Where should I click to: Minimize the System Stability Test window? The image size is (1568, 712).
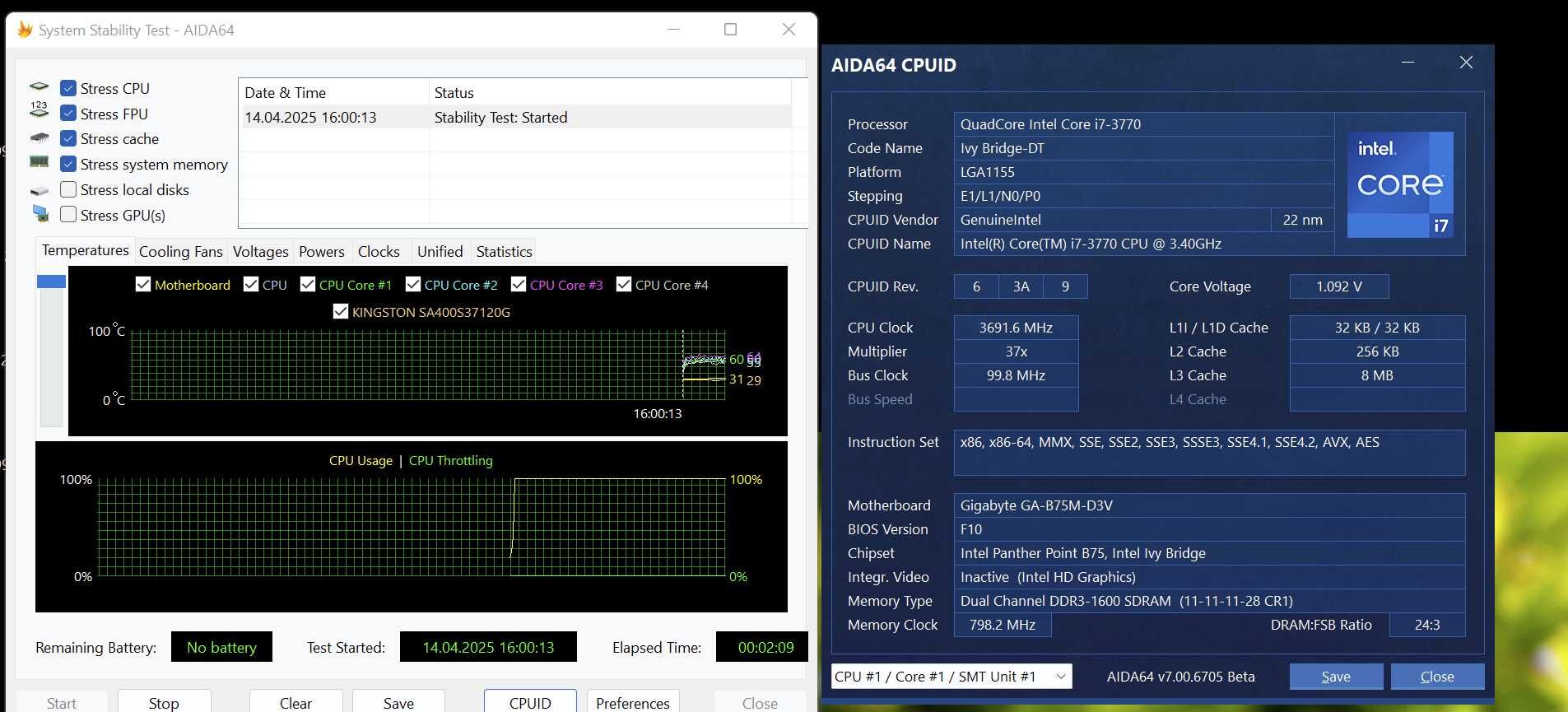673,30
